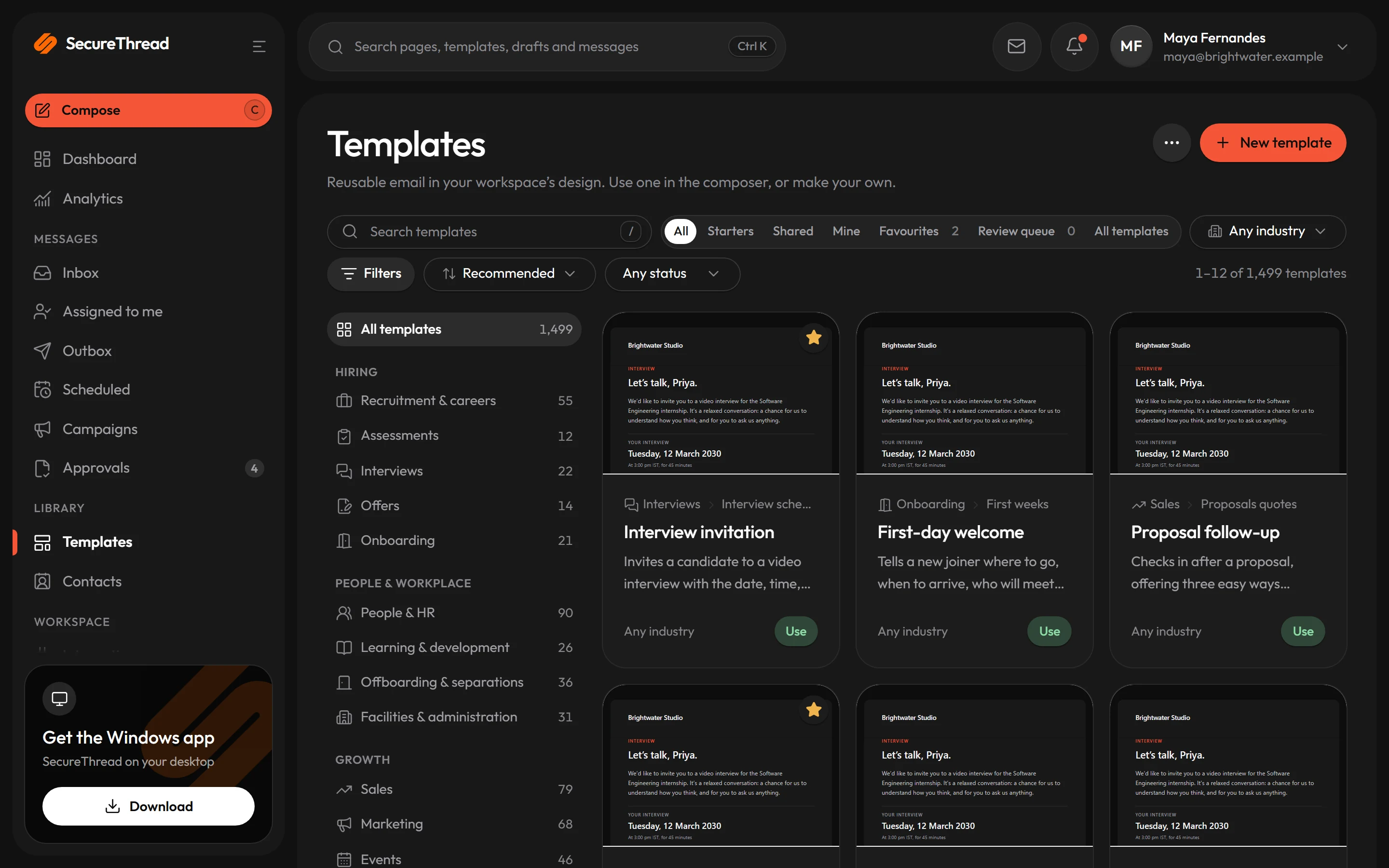
Task: Open the Any industry dropdown
Action: (x=1267, y=231)
